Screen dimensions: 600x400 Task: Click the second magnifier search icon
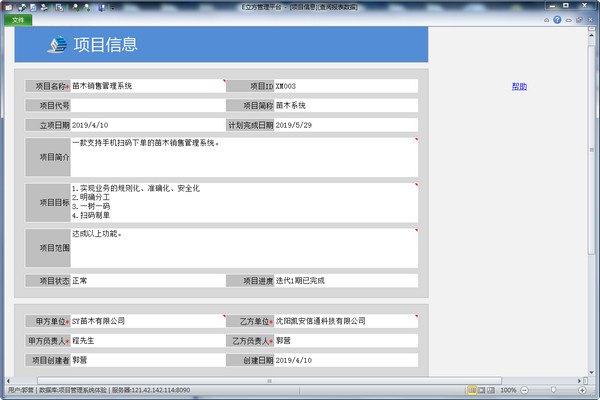point(87,7)
